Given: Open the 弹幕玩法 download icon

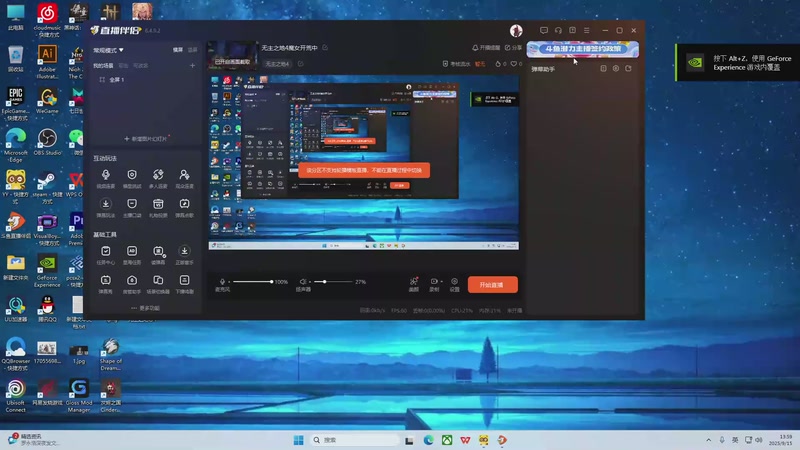Looking at the screenshot, I should click(x=106, y=204).
